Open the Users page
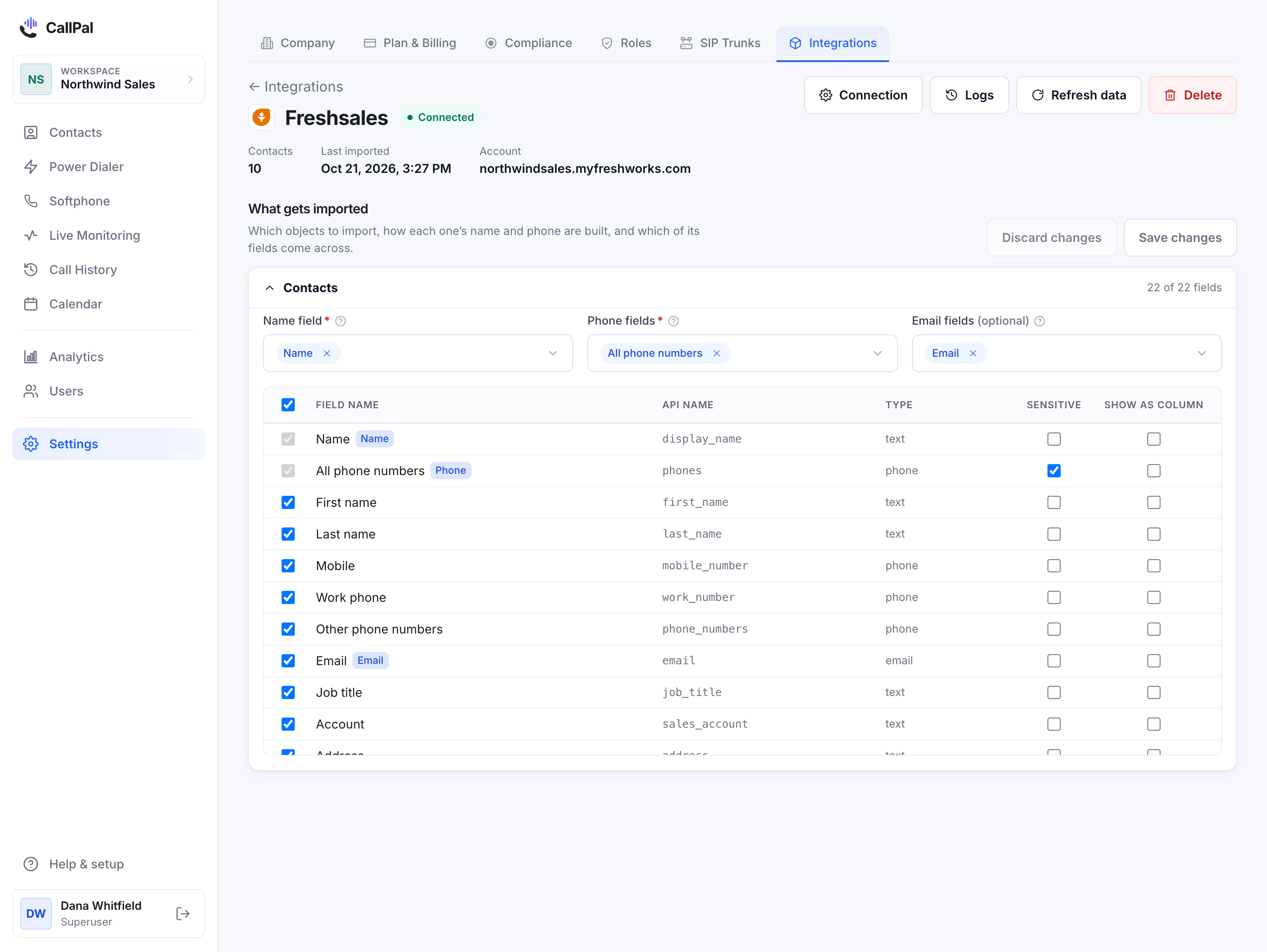The image size is (1267, 952). [108, 391]
